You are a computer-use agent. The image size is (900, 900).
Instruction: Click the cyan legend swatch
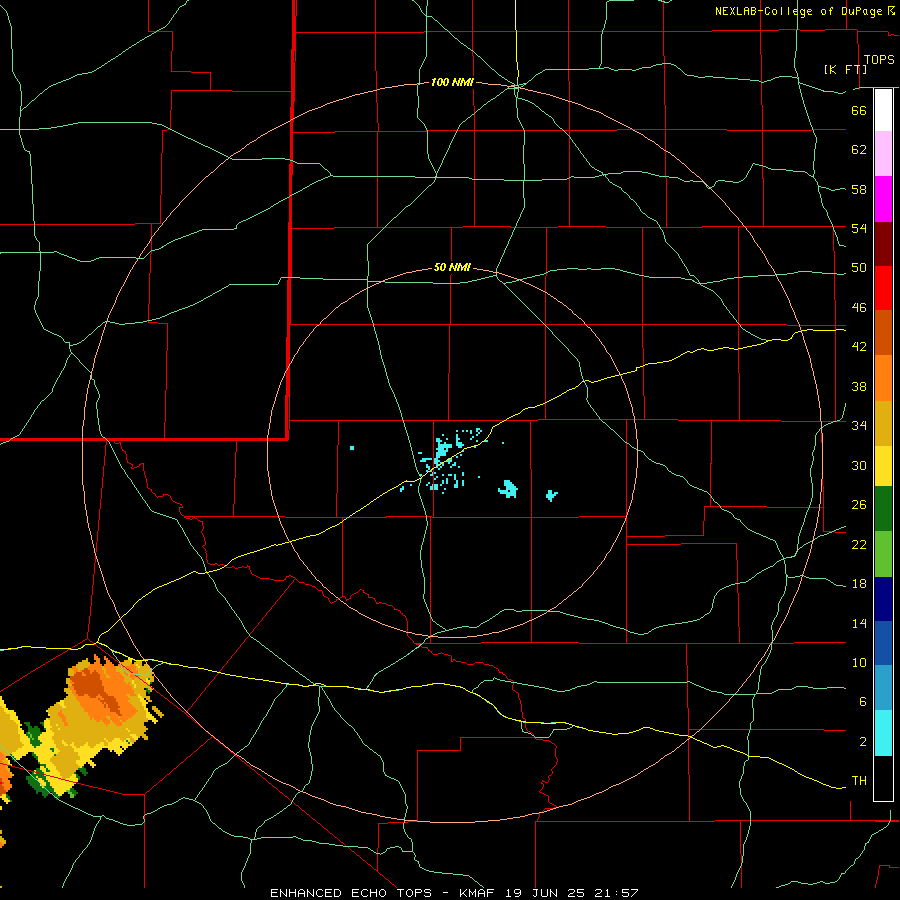click(883, 733)
